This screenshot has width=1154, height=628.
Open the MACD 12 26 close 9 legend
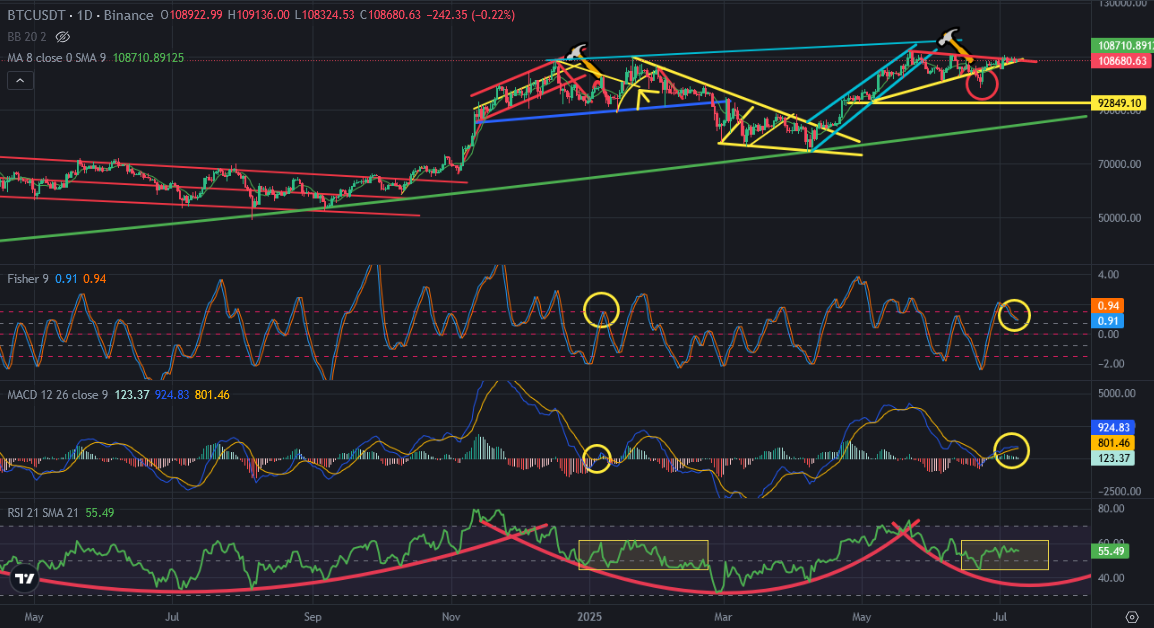tap(57, 395)
